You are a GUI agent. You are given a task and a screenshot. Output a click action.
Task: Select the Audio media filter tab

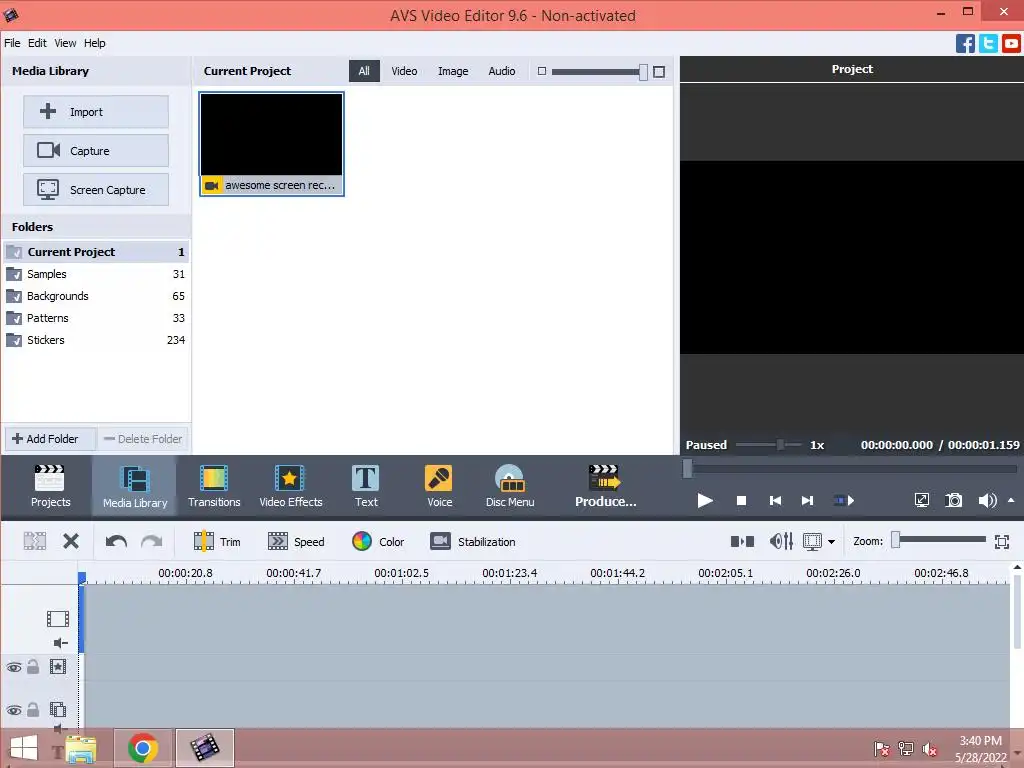502,71
